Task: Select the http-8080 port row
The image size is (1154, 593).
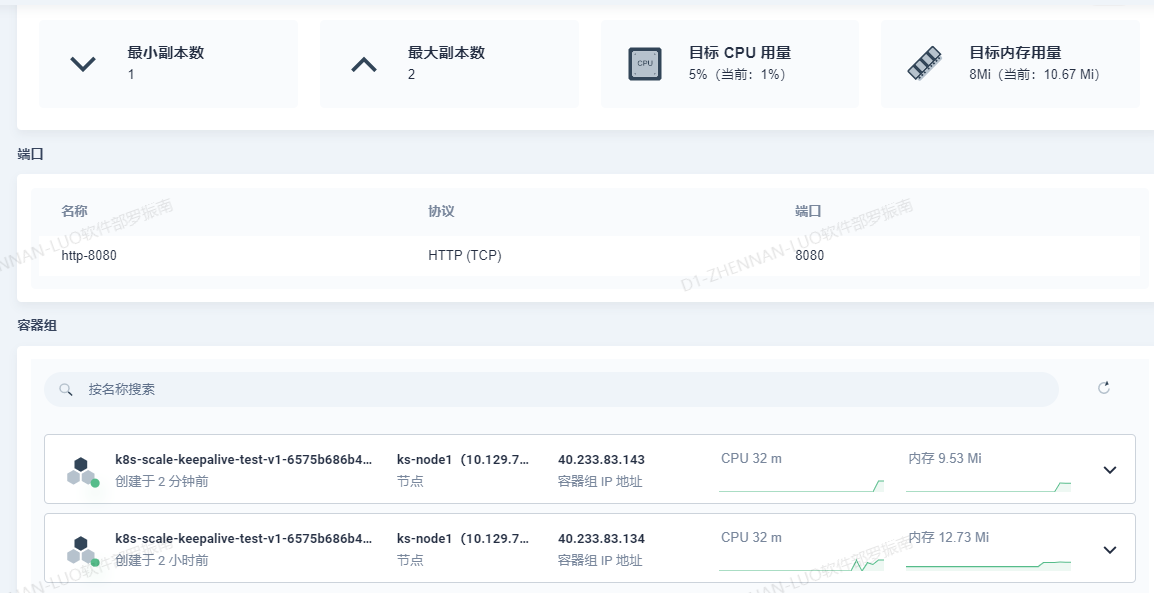Action: point(588,256)
